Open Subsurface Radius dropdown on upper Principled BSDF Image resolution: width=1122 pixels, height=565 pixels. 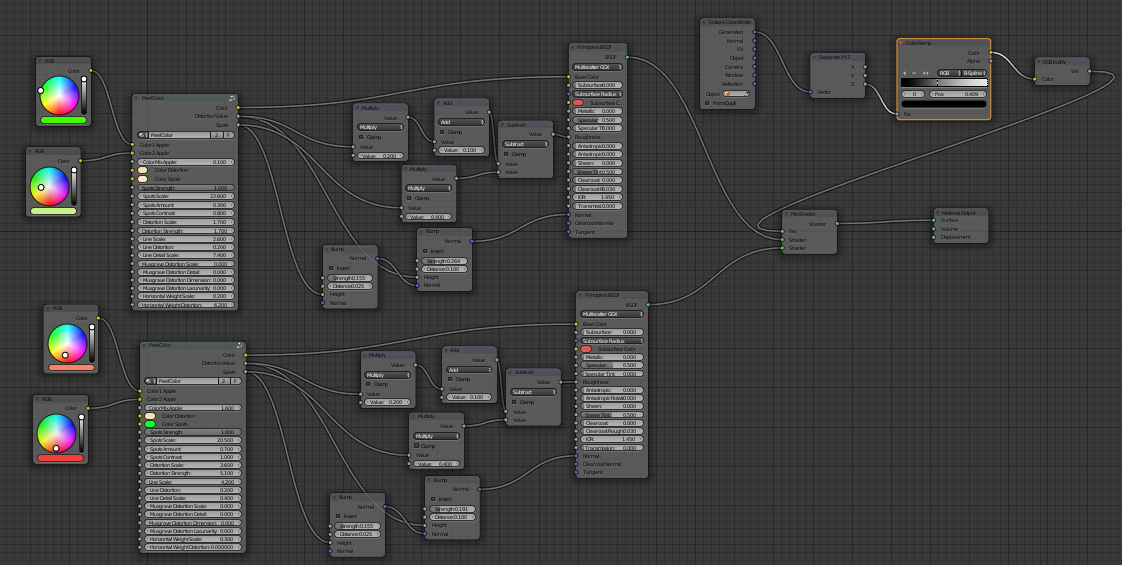(x=597, y=94)
